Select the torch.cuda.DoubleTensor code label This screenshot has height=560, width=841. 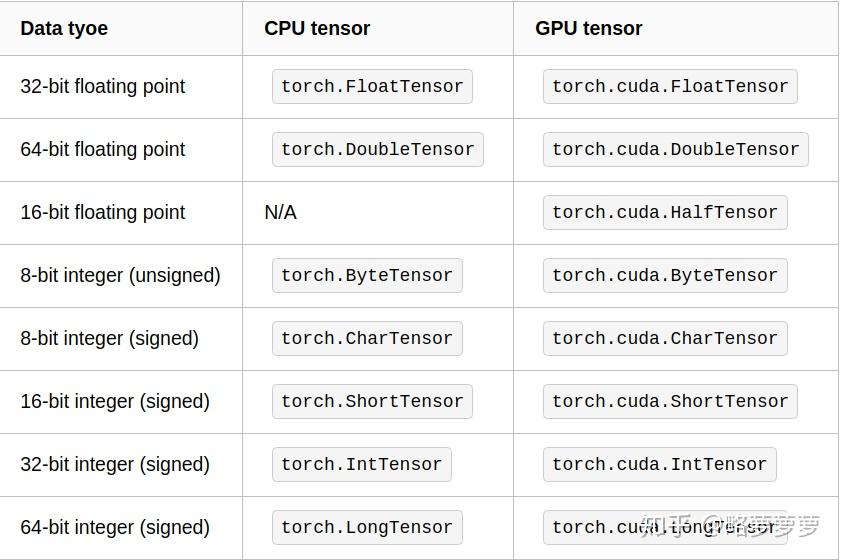[675, 149]
